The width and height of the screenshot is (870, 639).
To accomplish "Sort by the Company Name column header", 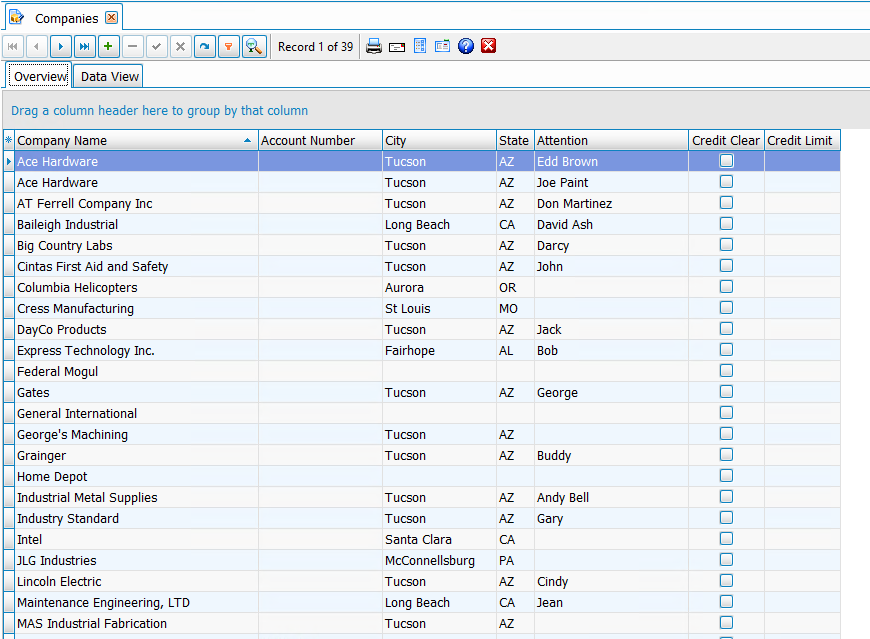I will [x=136, y=140].
